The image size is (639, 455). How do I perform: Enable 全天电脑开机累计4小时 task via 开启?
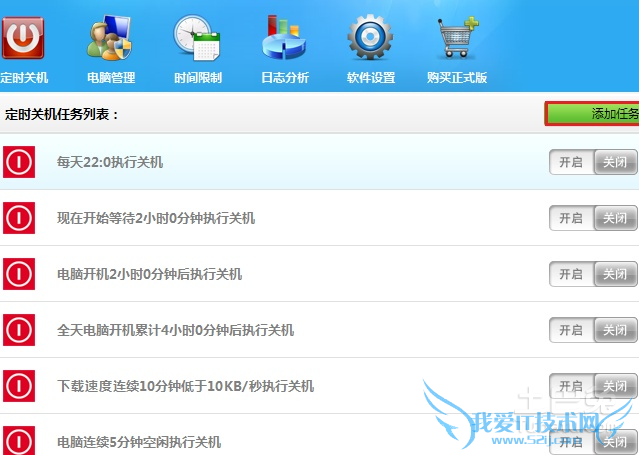click(x=571, y=330)
